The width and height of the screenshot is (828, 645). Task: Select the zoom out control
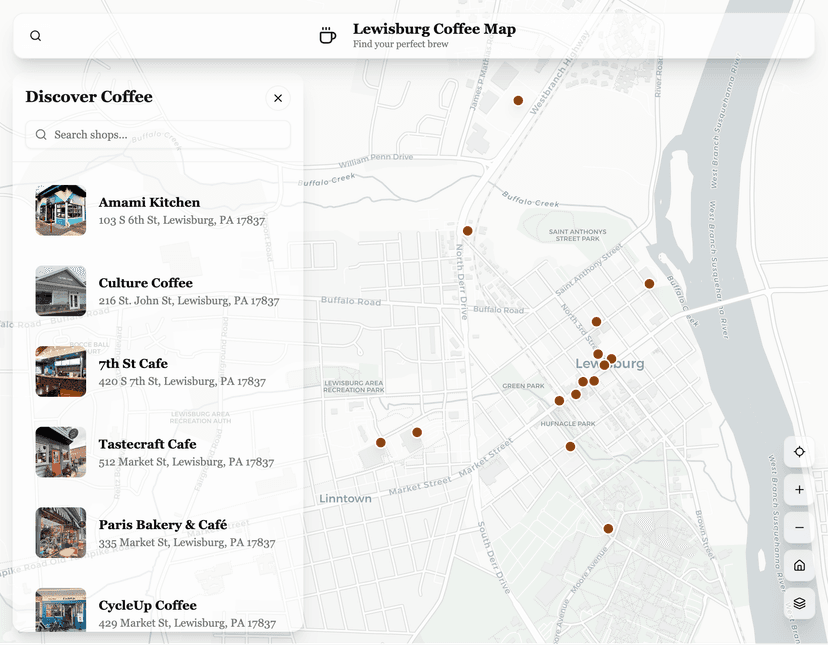799,527
